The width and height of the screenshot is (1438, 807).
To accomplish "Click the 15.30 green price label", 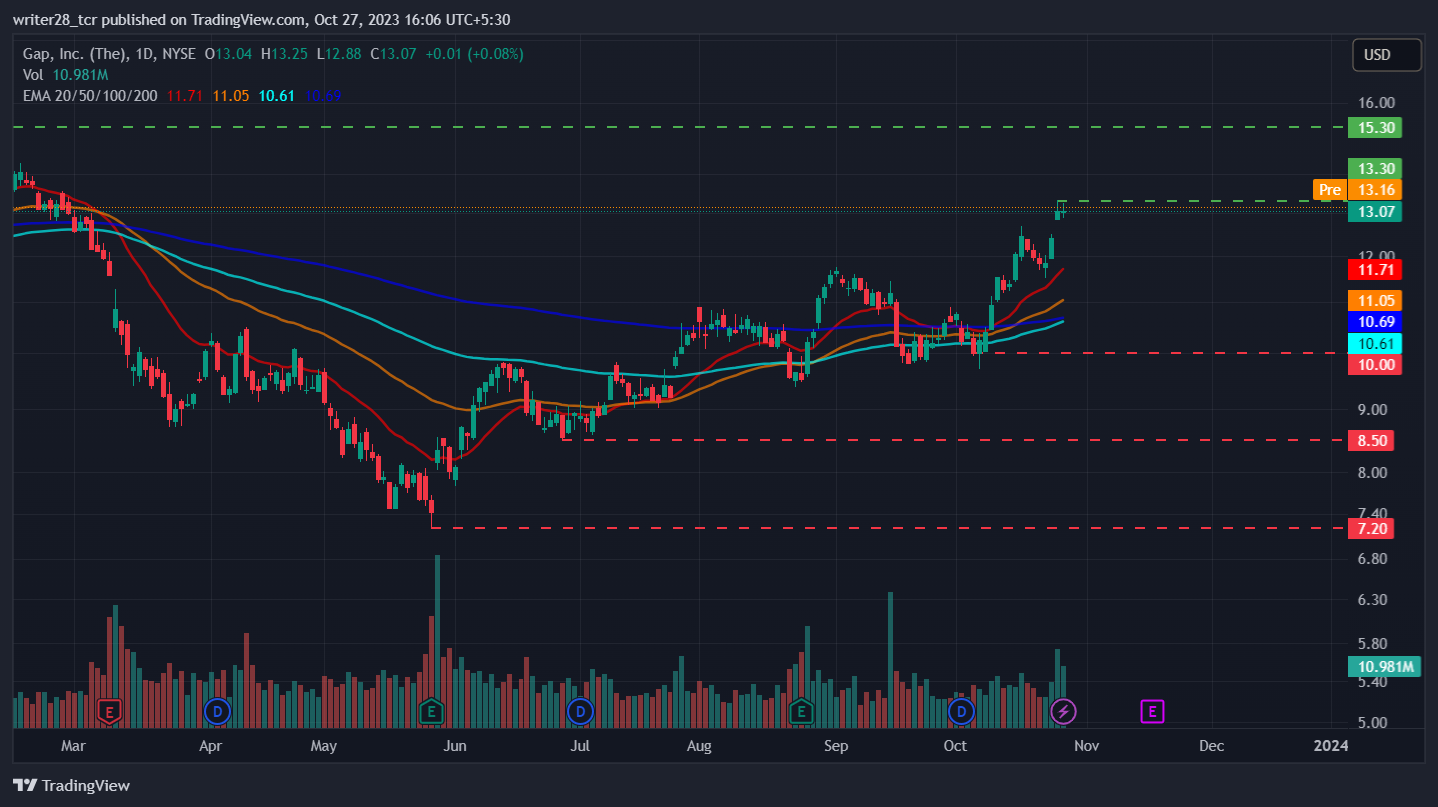I will click(1375, 128).
